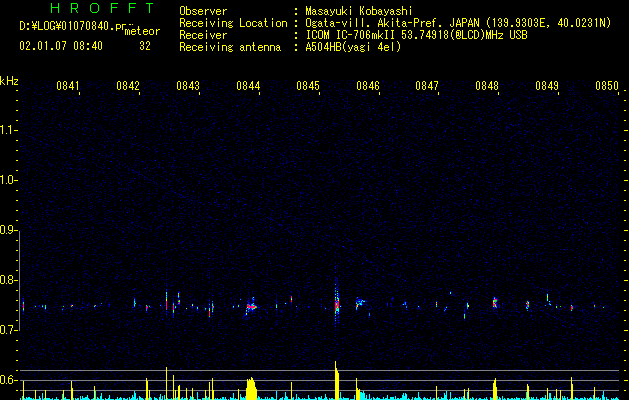Click the Receiver field label
This screenshot has width=629, height=400.
click(203, 35)
